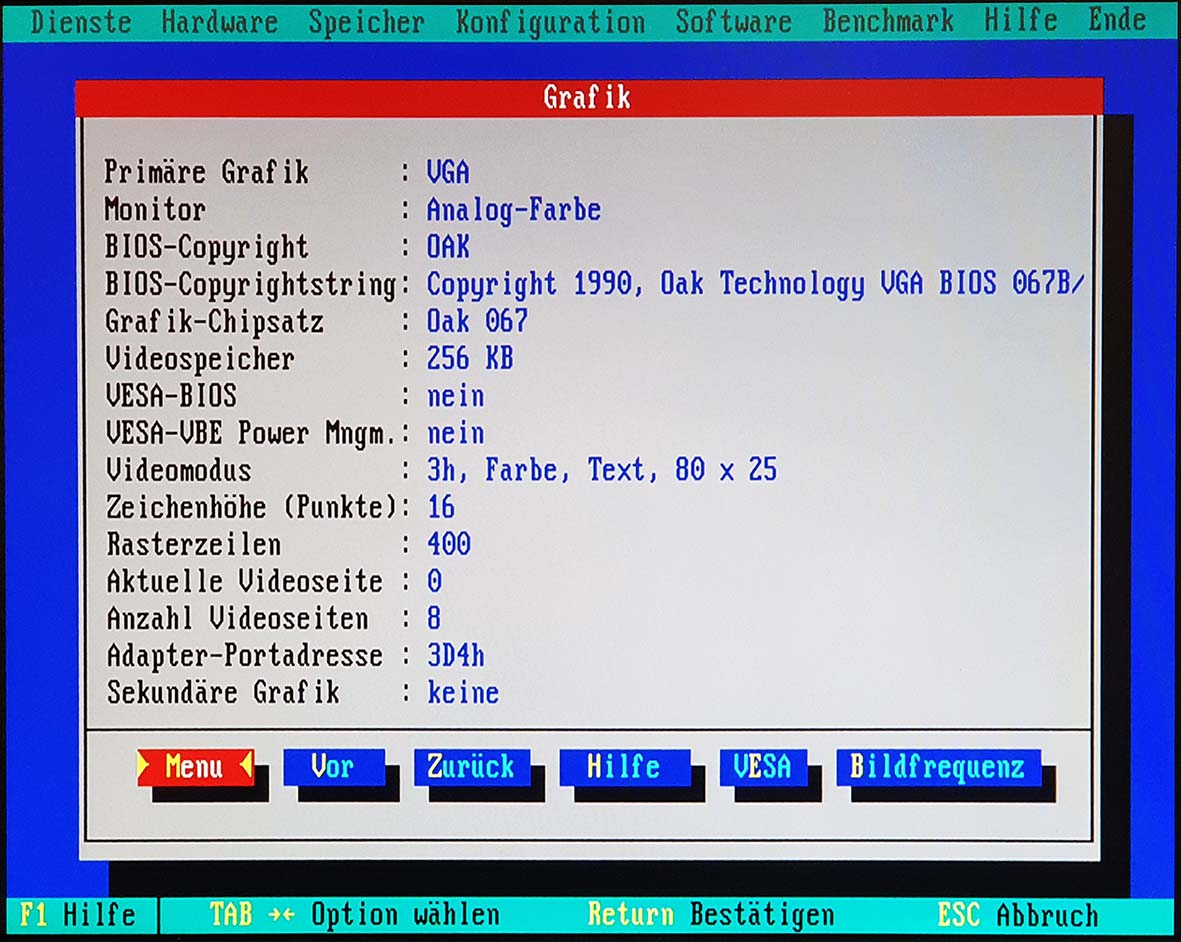Click ESC Abbruch in the status bar
Viewport: 1181px width, 942px height.
[x=1018, y=915]
